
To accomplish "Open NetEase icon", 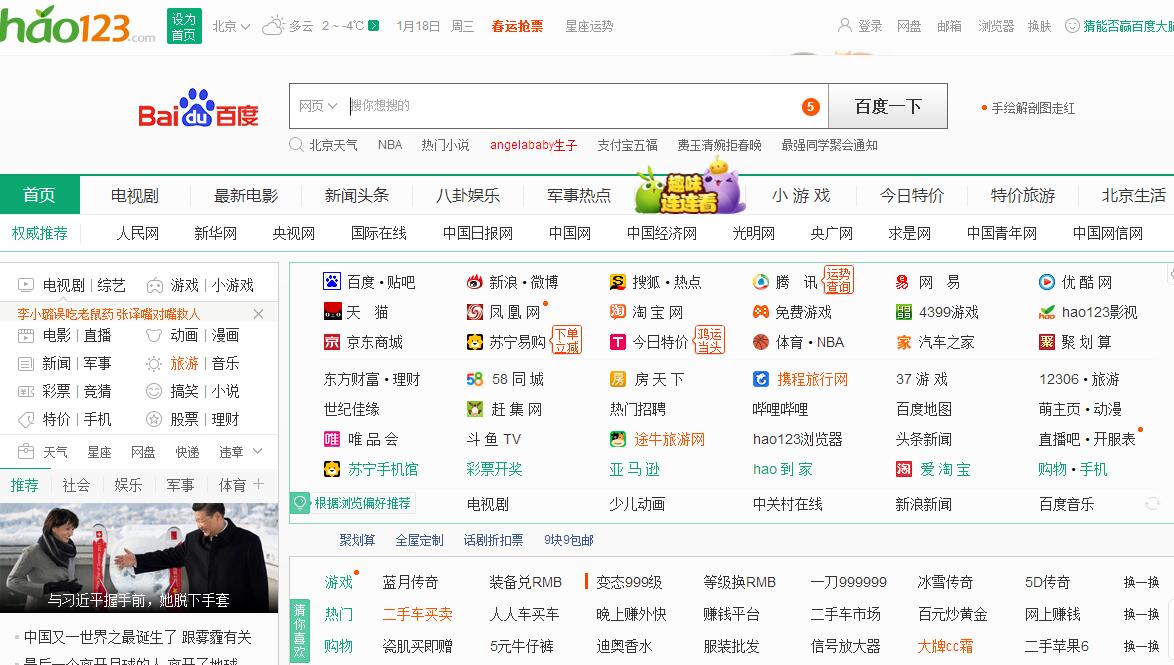I will [903, 282].
